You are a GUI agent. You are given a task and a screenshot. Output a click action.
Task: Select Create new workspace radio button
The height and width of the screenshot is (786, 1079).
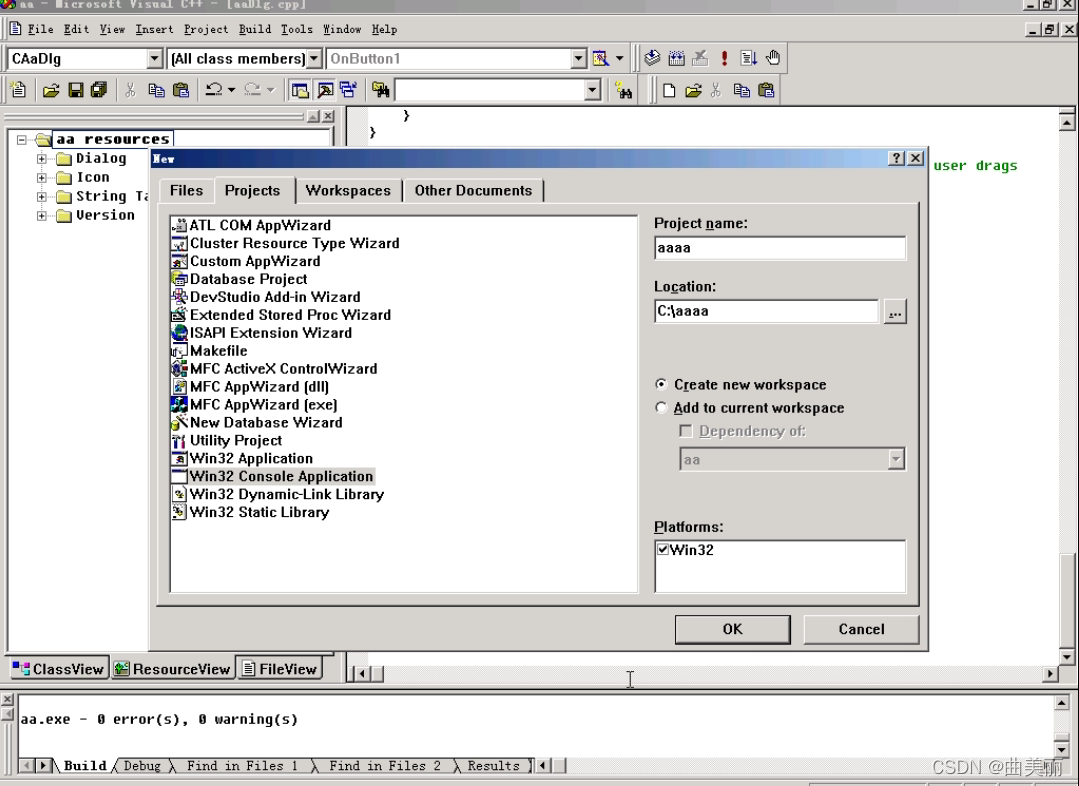pos(661,385)
